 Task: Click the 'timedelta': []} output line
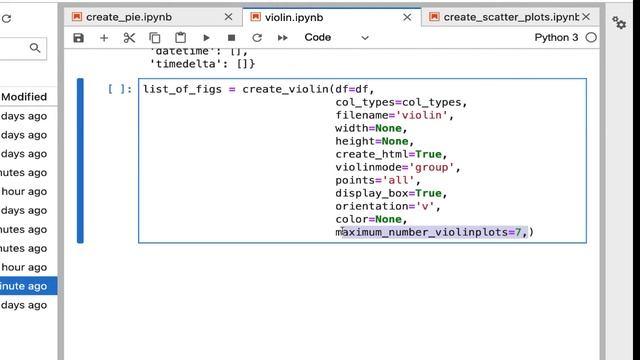click(x=202, y=64)
